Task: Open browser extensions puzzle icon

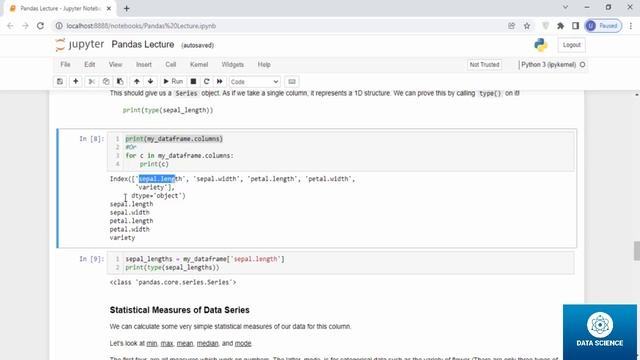Action: click(560, 26)
